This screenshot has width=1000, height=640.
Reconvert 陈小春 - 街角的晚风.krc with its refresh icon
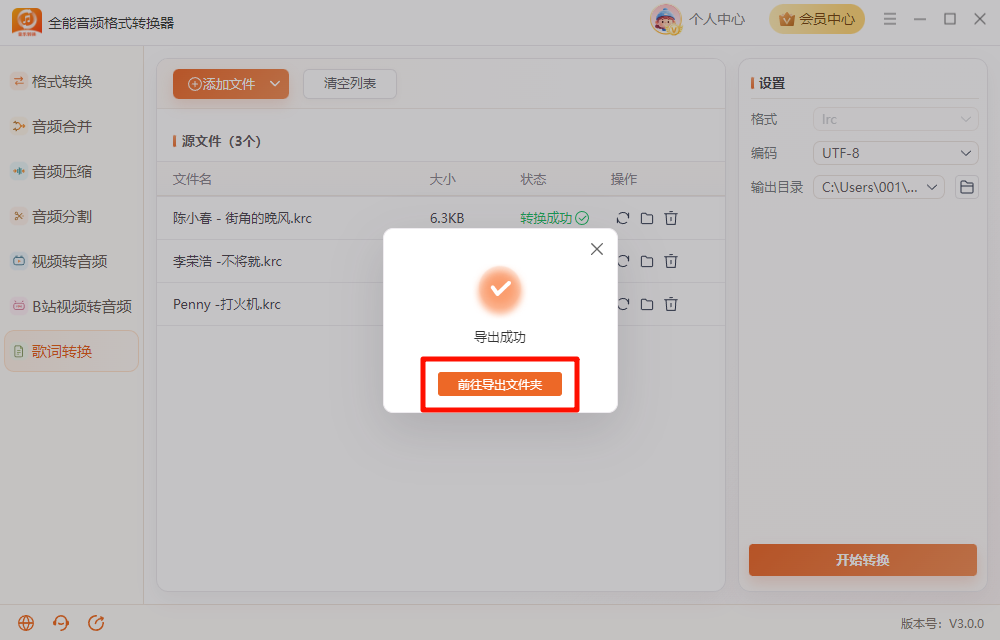tap(623, 218)
